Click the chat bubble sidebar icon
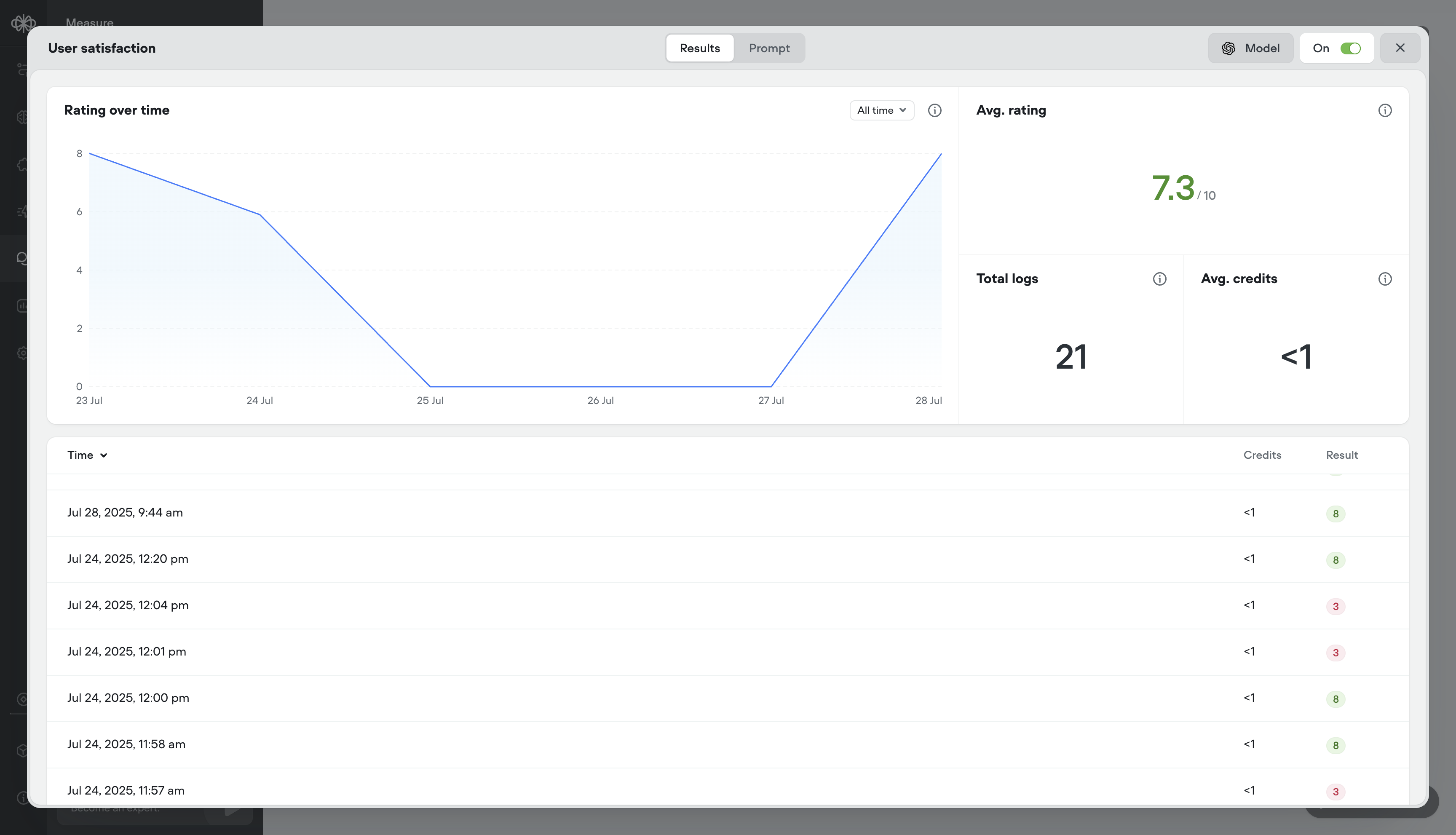 click(22, 258)
